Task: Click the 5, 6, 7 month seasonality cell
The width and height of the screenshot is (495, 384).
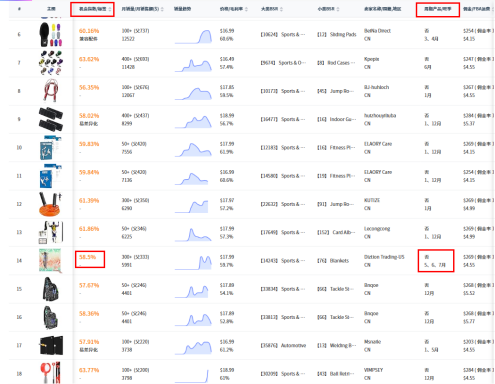Action: tap(435, 265)
